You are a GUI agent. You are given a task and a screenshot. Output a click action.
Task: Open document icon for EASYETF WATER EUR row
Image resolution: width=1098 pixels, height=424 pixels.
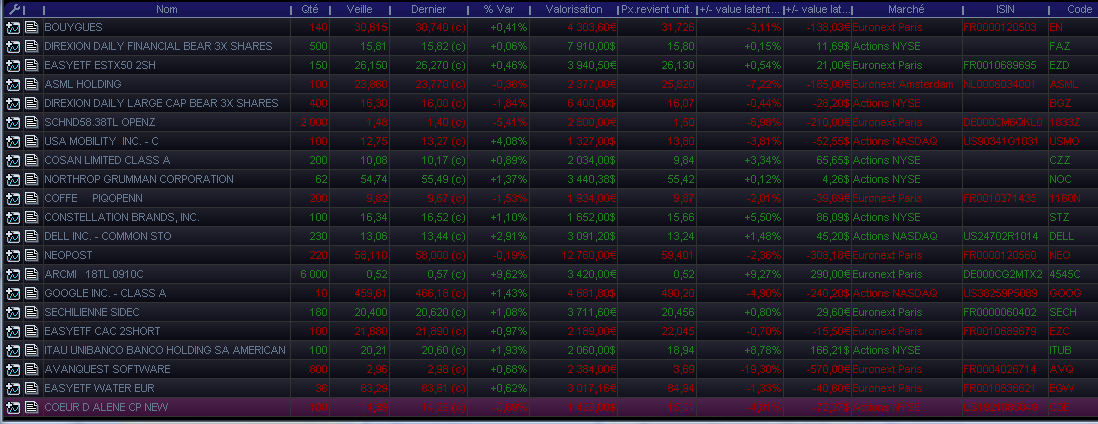pyautogui.click(x=32, y=388)
